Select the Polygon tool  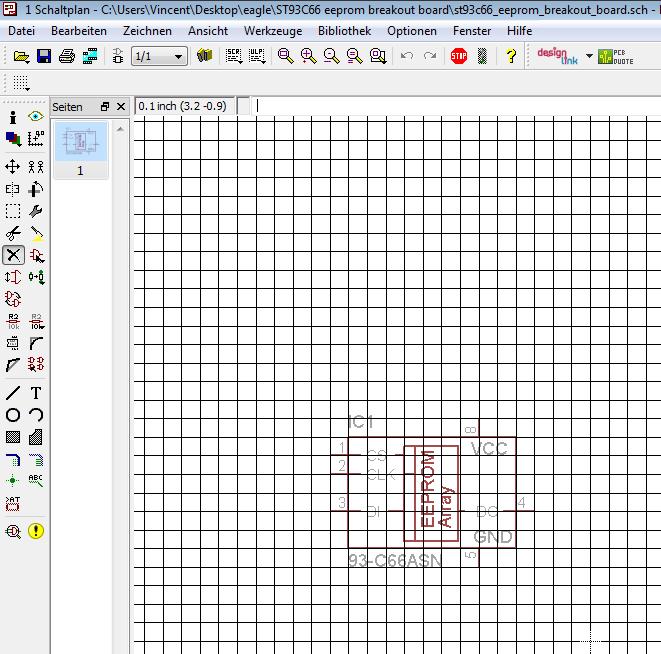coord(36,437)
